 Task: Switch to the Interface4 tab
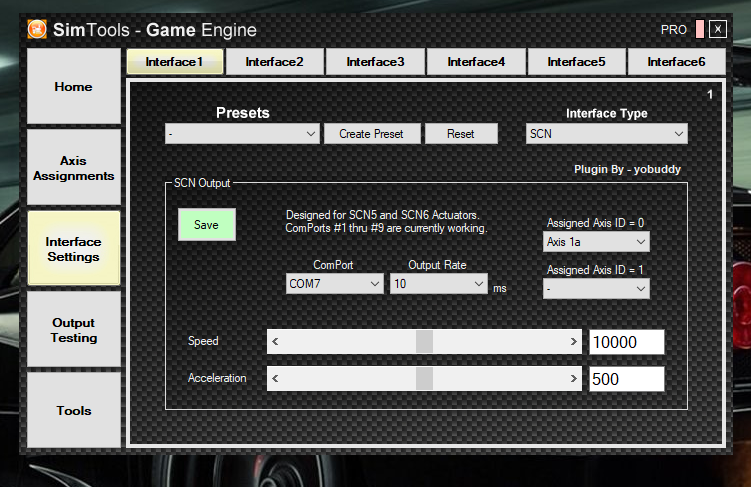[x=476, y=62]
